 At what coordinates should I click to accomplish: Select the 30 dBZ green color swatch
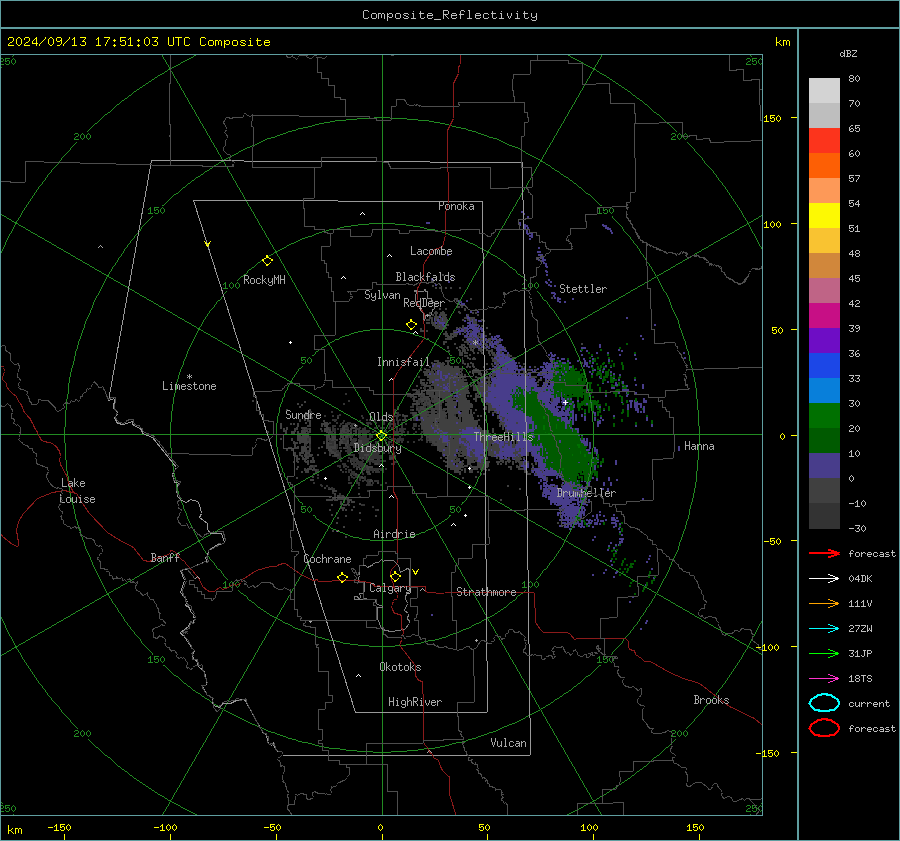coord(824,415)
